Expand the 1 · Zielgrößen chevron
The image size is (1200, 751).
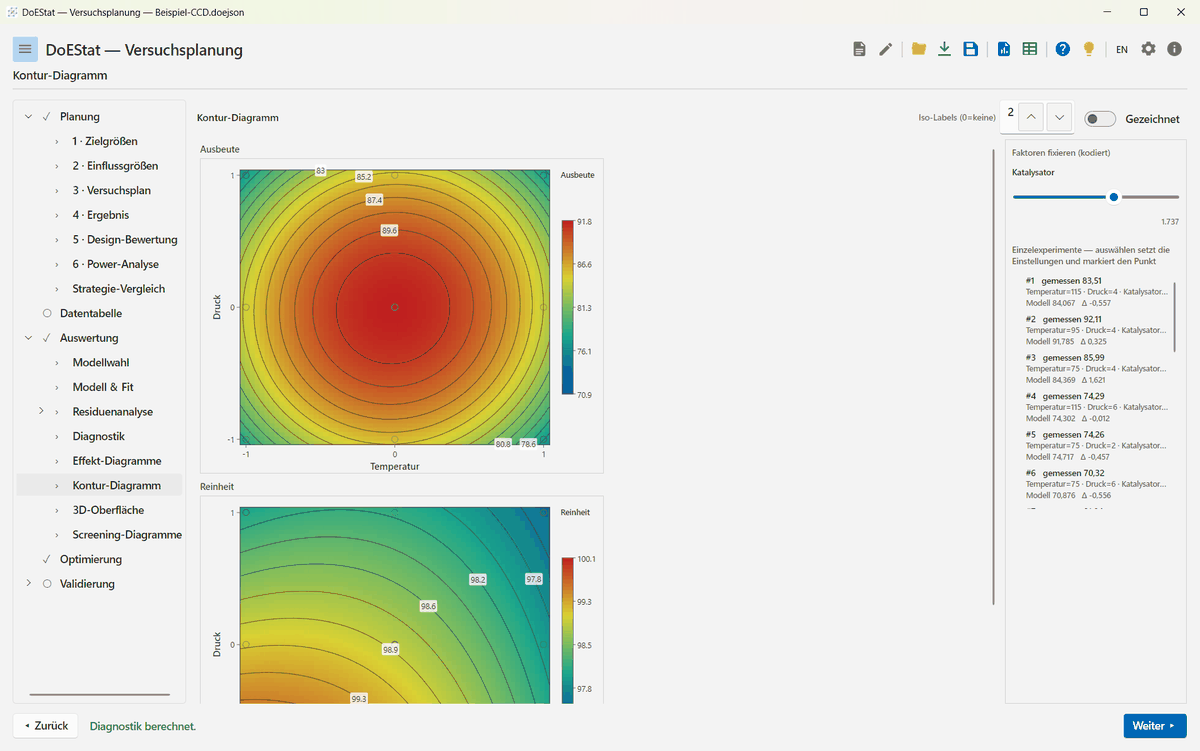[x=57, y=141]
